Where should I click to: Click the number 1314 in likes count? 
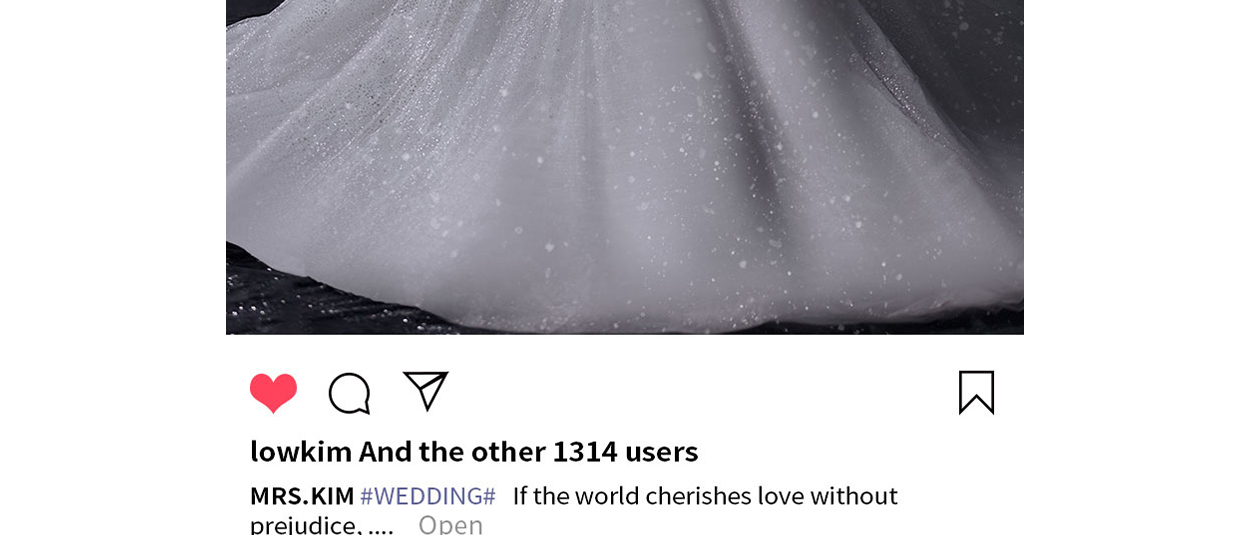coord(585,451)
